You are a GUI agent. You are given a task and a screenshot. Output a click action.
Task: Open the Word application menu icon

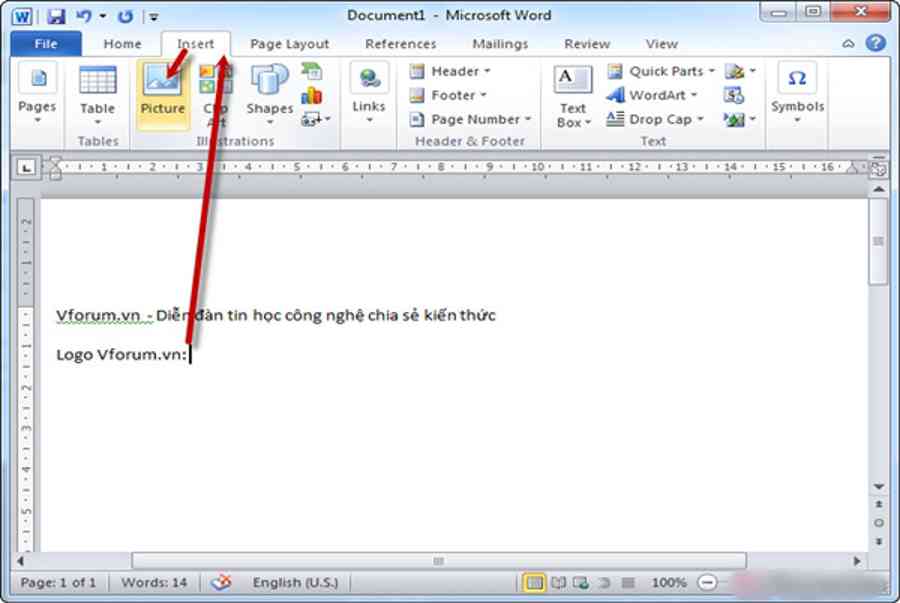pos(22,16)
